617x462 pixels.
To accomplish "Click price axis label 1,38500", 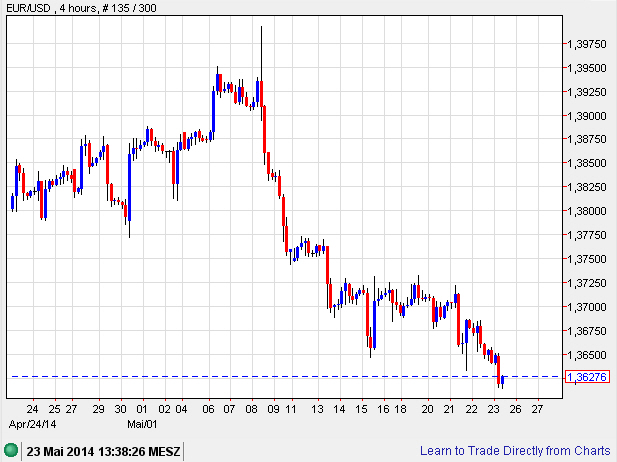I will [587, 163].
